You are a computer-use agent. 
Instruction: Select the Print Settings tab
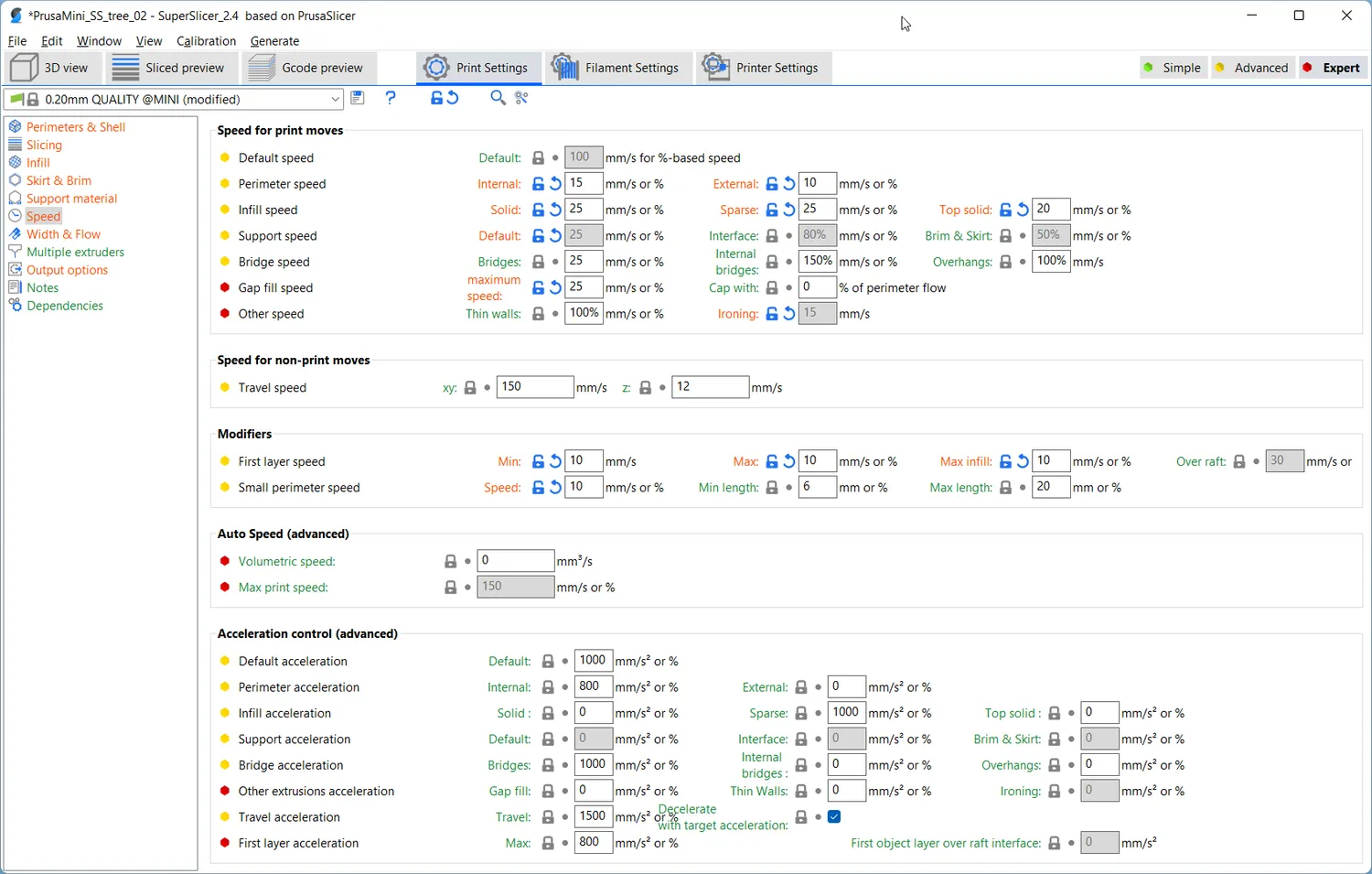tap(477, 68)
